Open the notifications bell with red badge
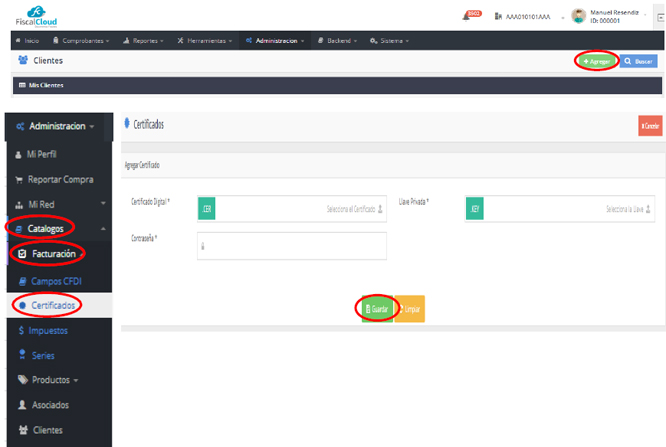This screenshot has height=447, width=666. click(471, 15)
